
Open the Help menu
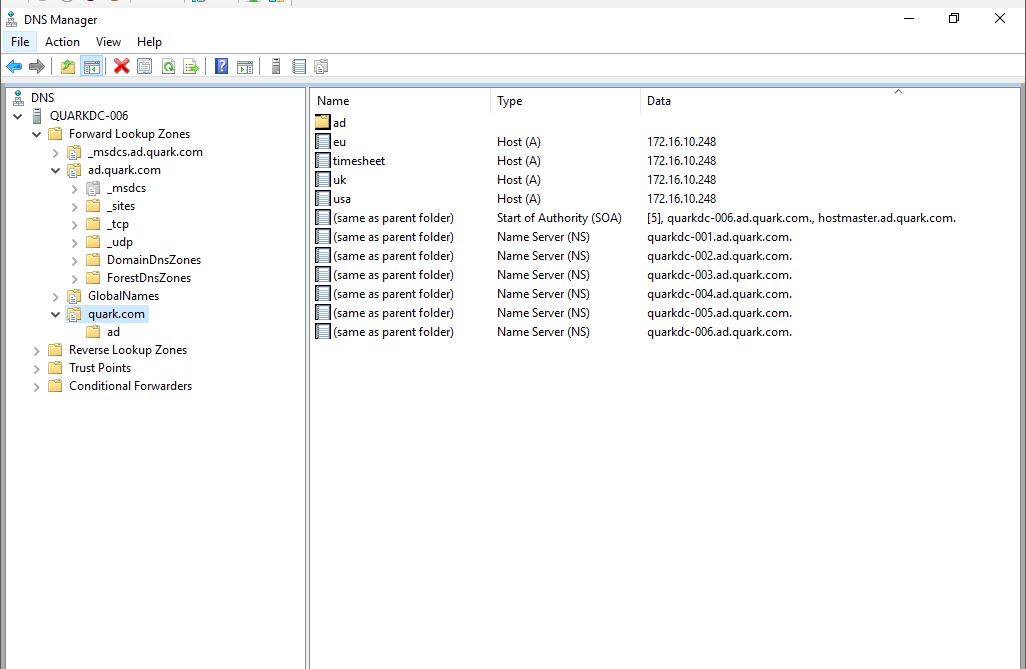coord(149,42)
